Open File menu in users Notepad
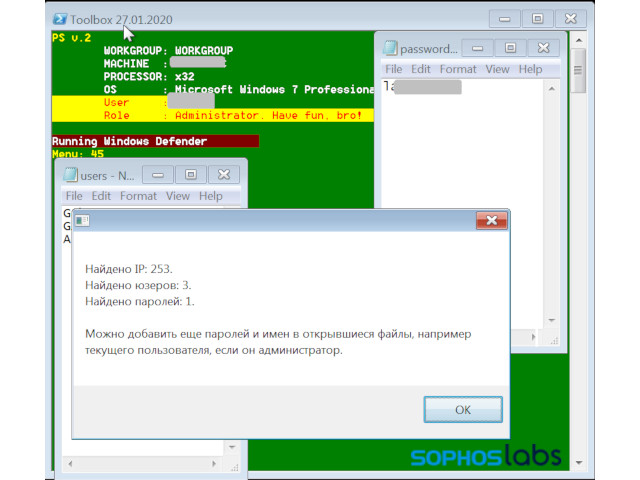 point(74,196)
